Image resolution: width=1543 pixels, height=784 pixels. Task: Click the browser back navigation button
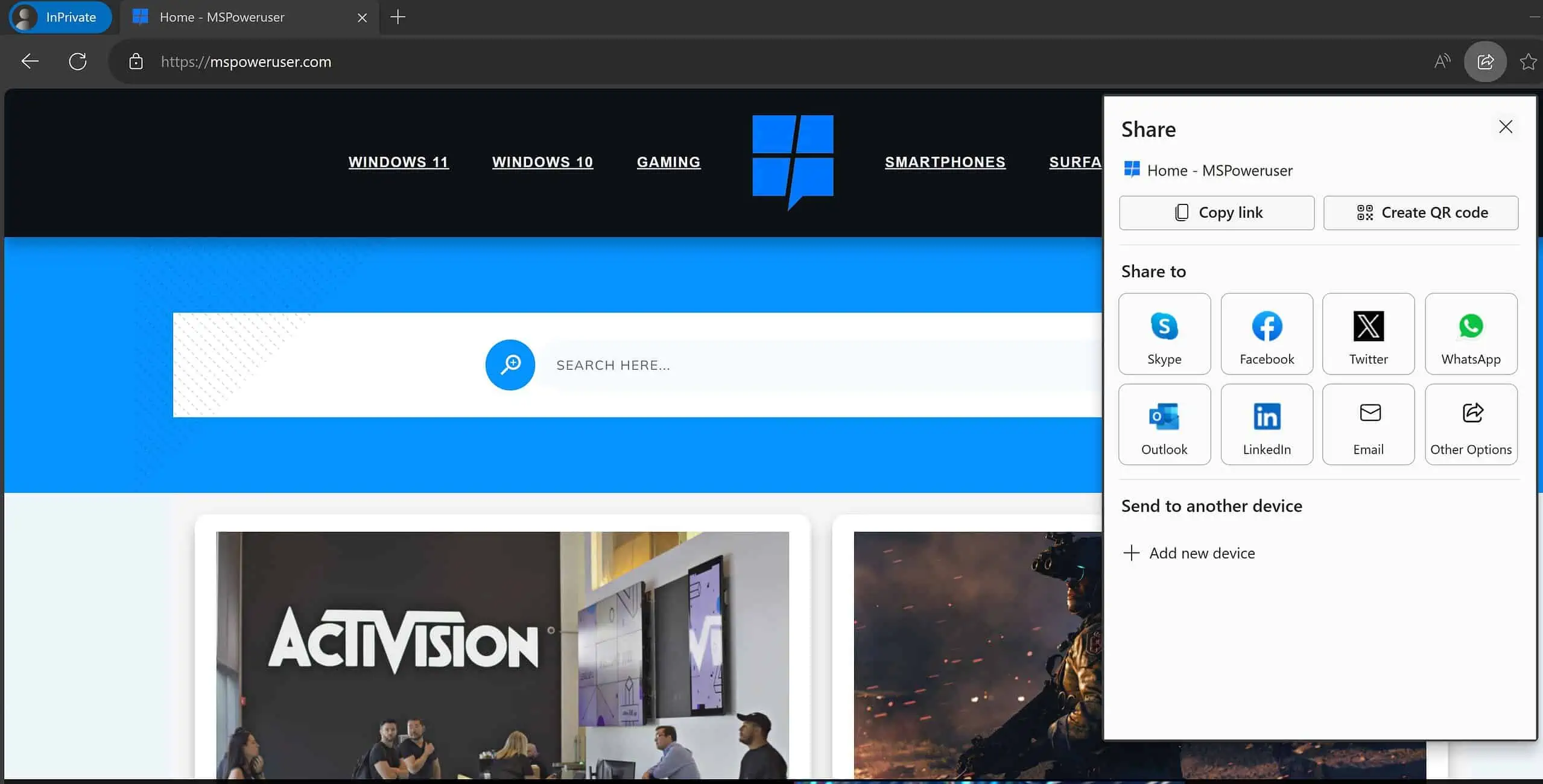pyautogui.click(x=28, y=61)
